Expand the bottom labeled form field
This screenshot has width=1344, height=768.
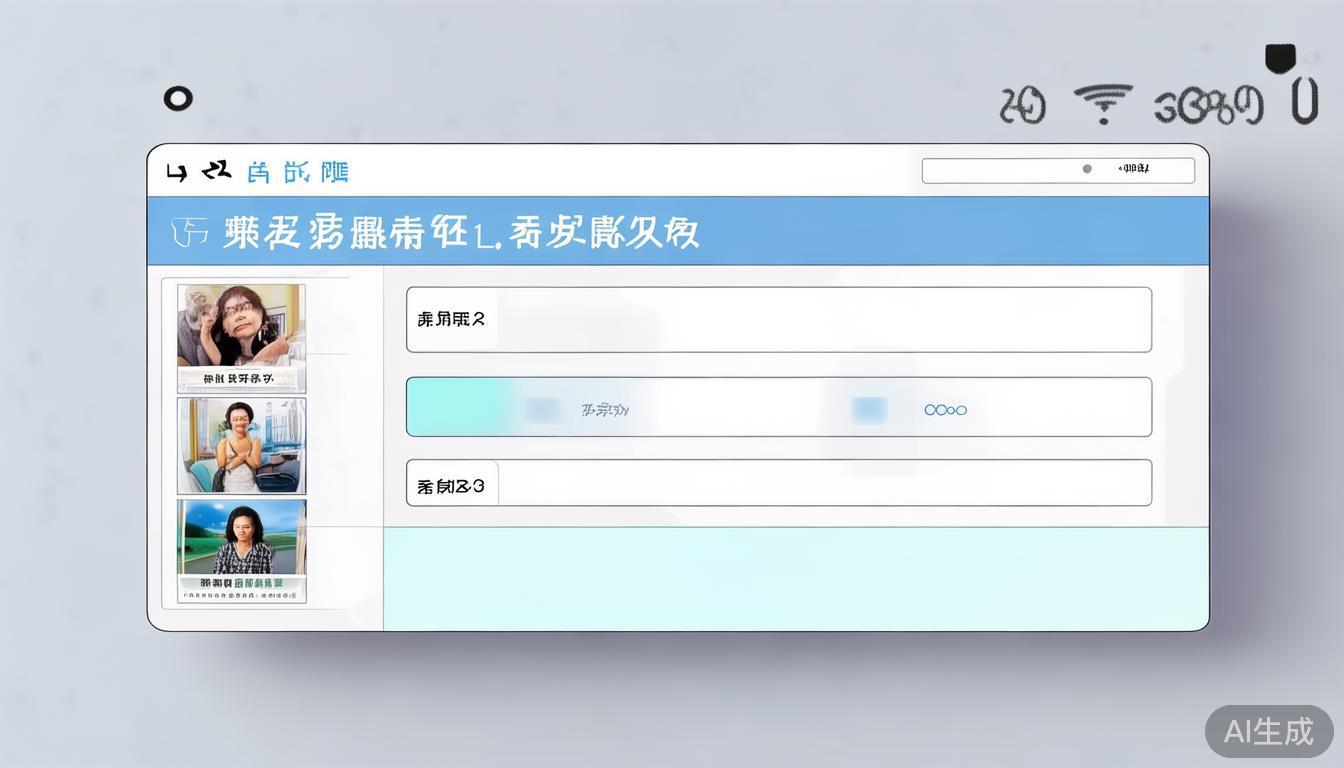click(451, 484)
